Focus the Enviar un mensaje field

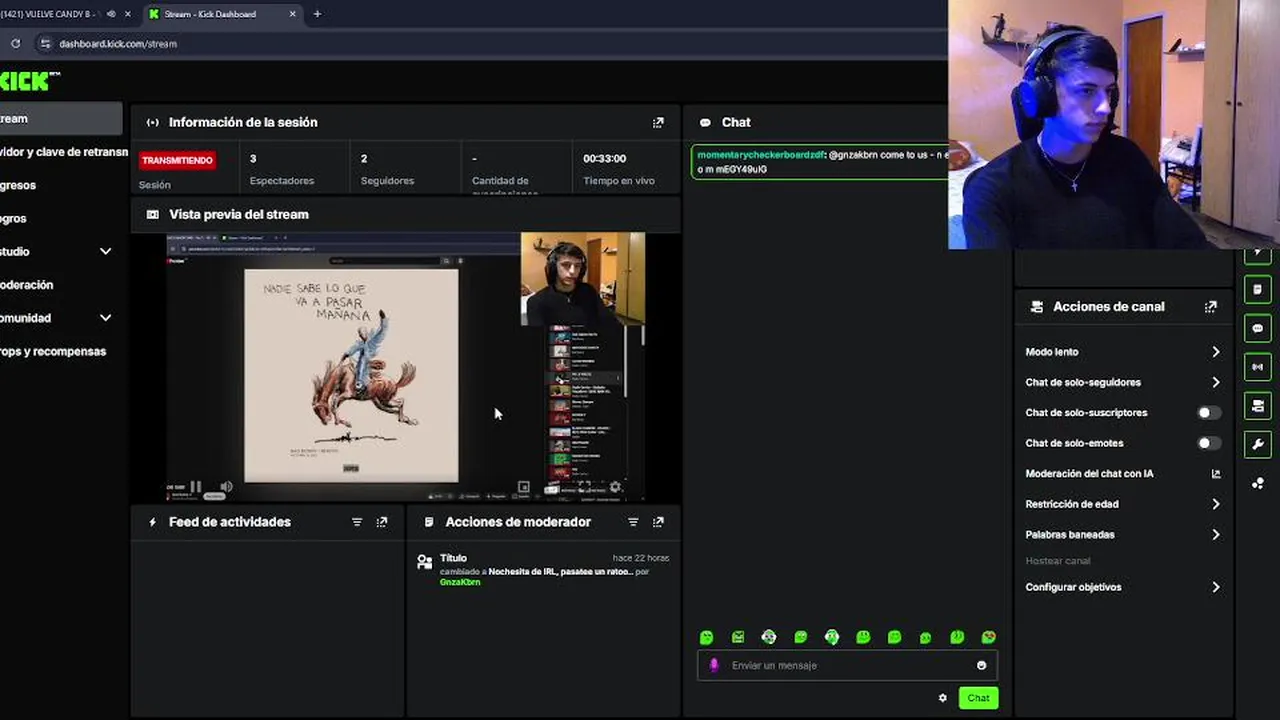[847, 665]
